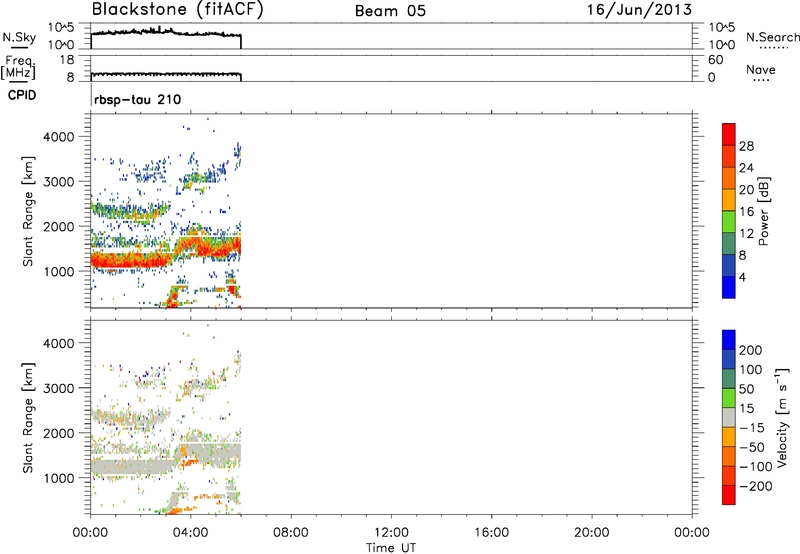Click the "CPID" row label
Image resolution: width=800 pixels, height=554 pixels.
[x=22, y=95]
